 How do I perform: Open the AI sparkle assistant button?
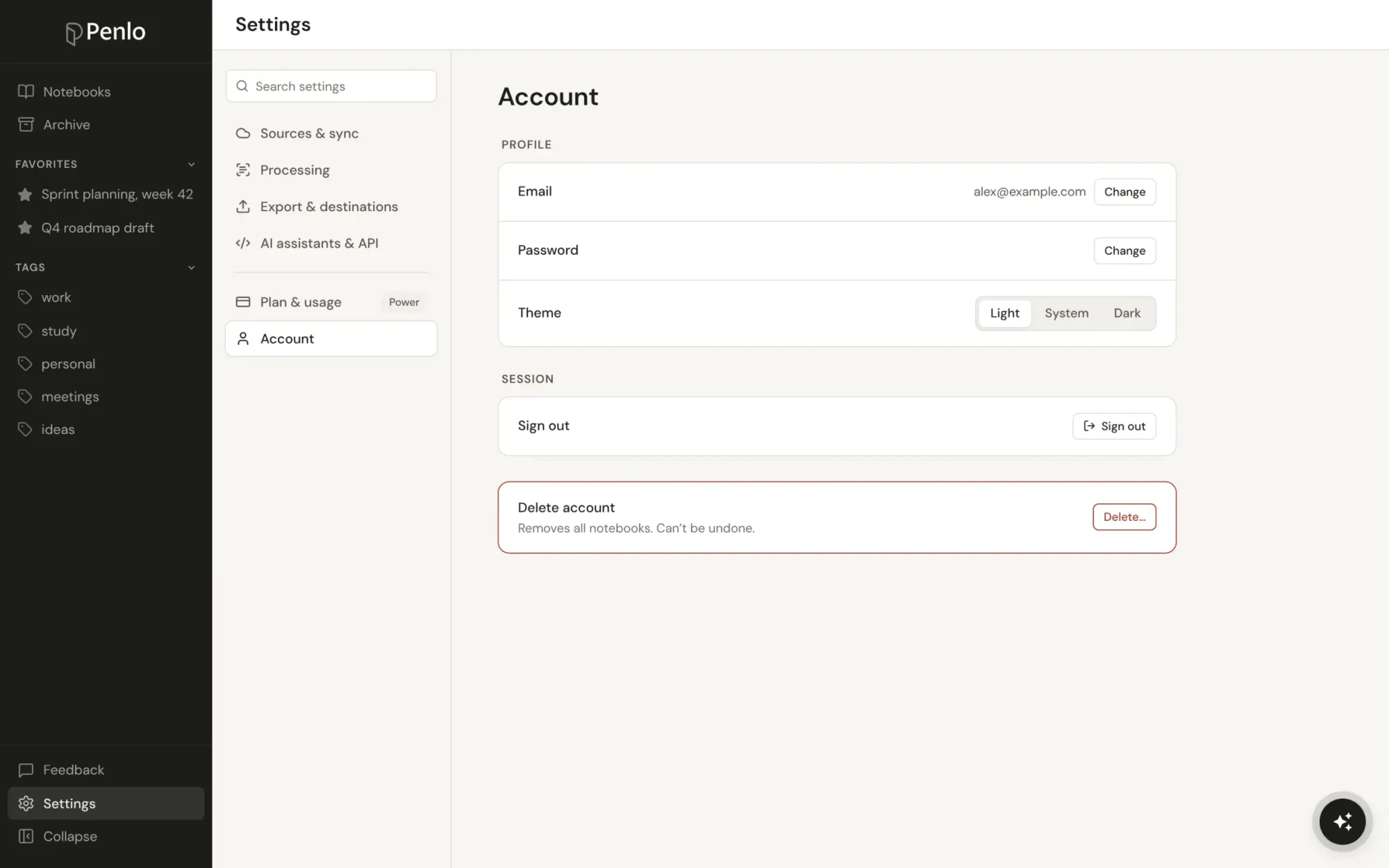pyautogui.click(x=1342, y=821)
